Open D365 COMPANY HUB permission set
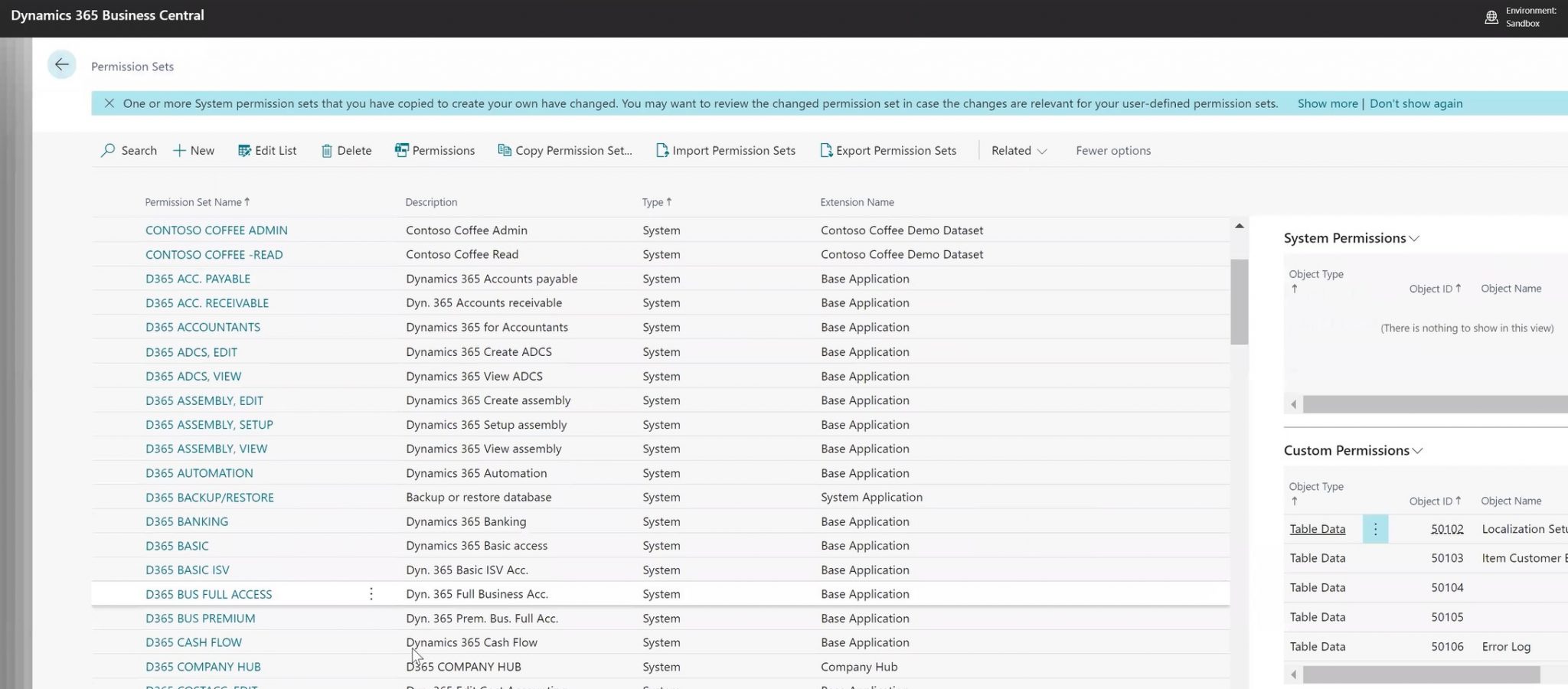This screenshot has height=689, width=1568. click(203, 667)
